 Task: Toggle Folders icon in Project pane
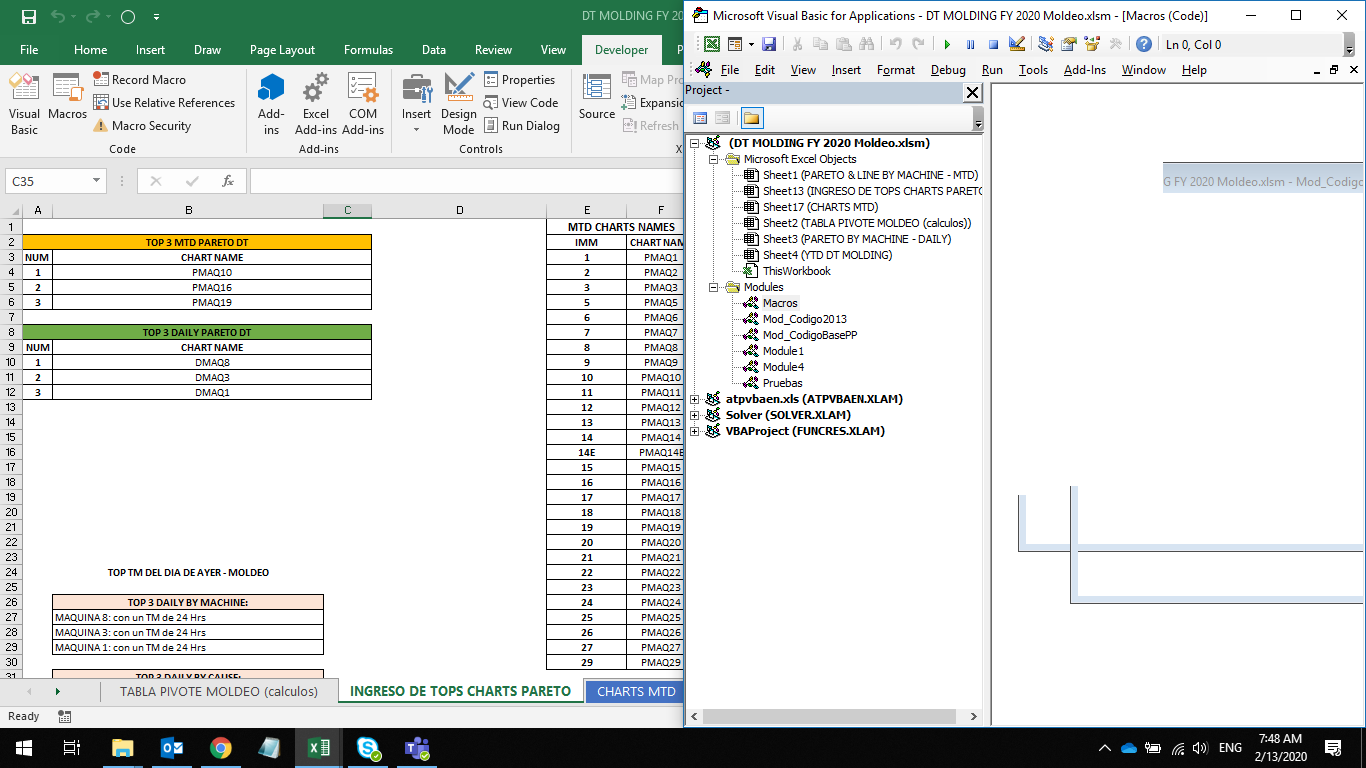752,118
